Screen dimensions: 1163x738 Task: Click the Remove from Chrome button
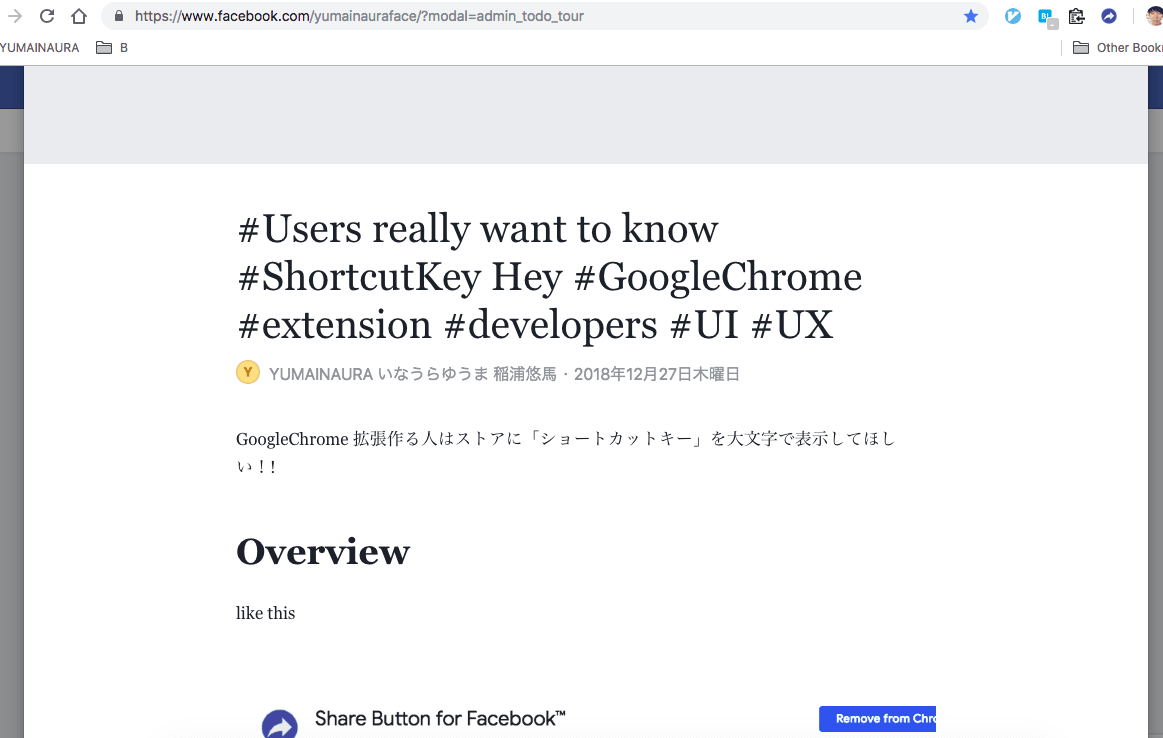877,719
